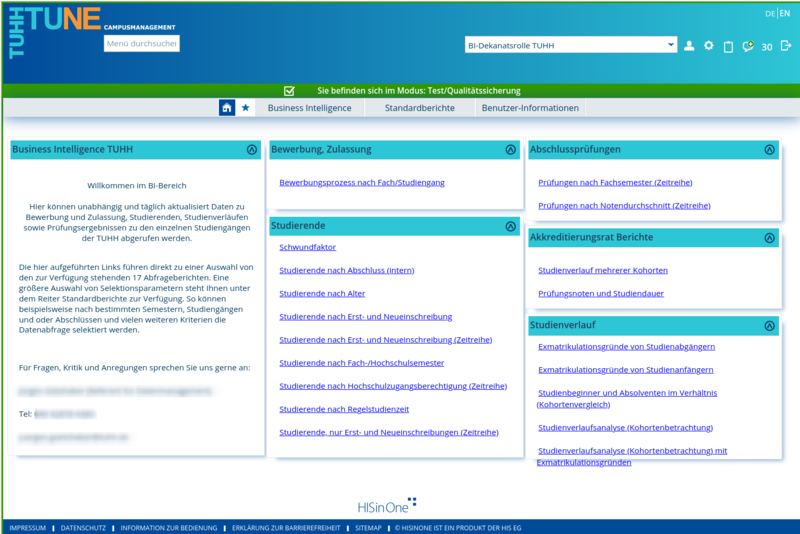
Task: Open Exmatrikulationsgründe von Studienabgängern
Action: [x=626, y=347]
